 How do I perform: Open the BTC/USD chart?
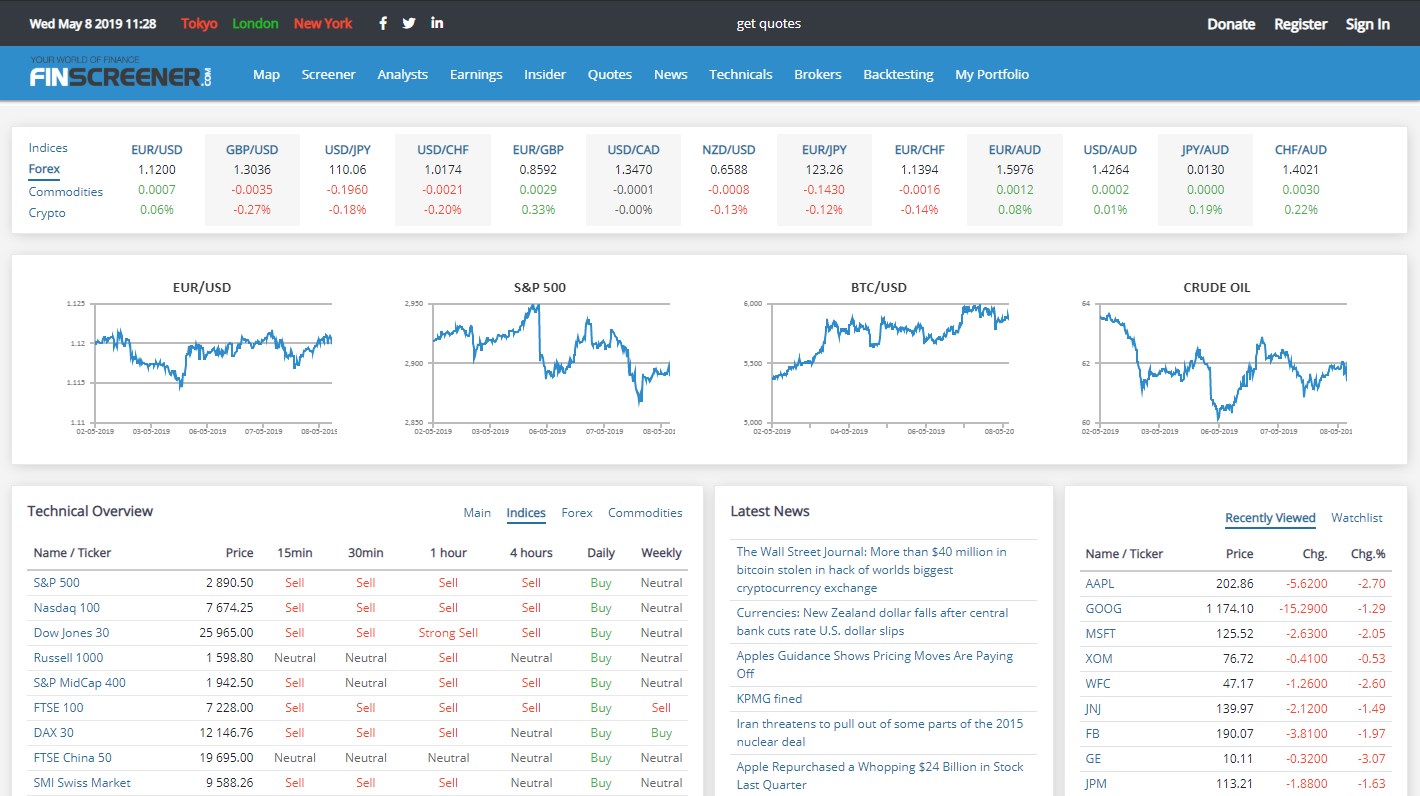click(x=878, y=358)
